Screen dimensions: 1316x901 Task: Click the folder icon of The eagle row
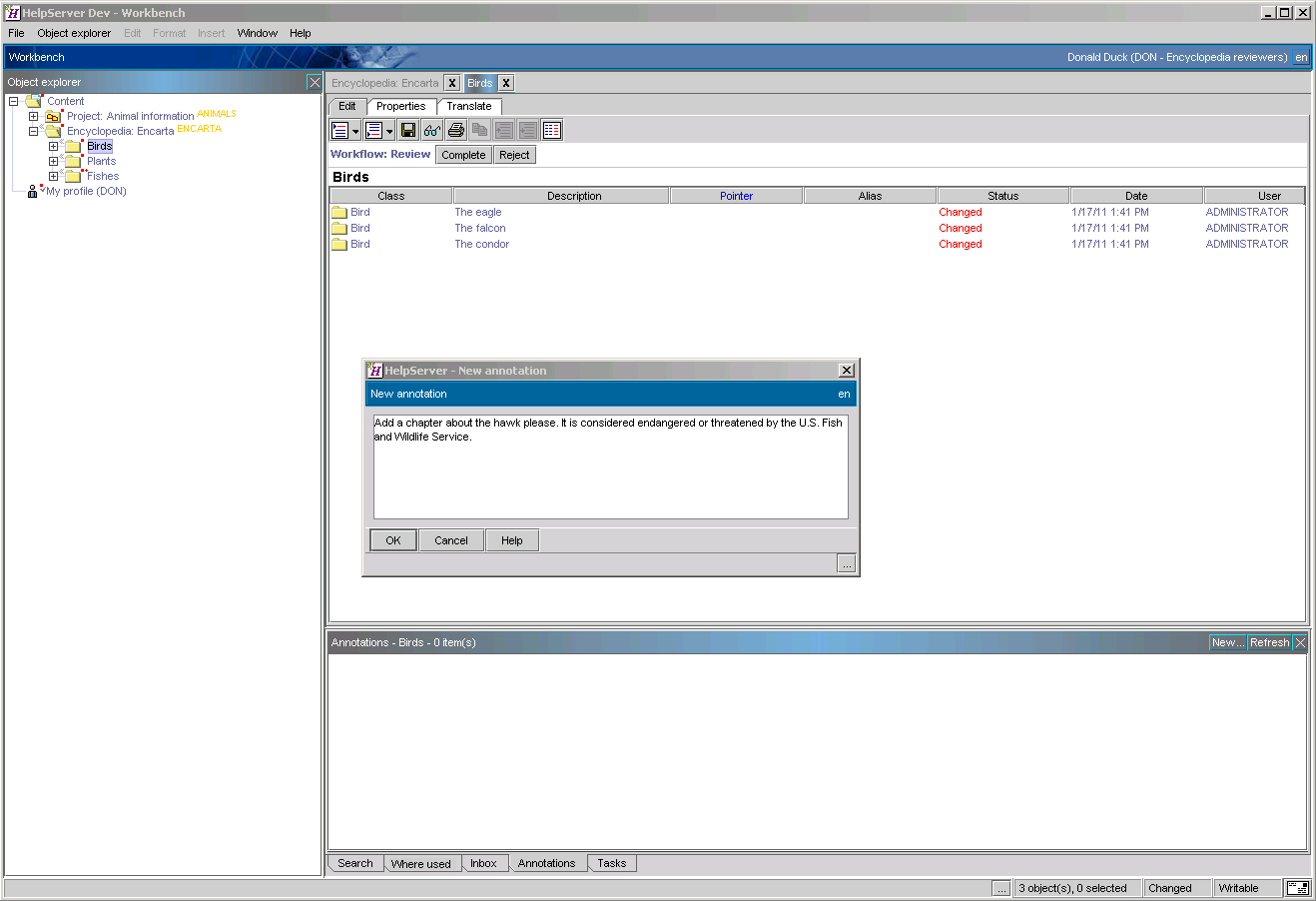pyautogui.click(x=339, y=212)
